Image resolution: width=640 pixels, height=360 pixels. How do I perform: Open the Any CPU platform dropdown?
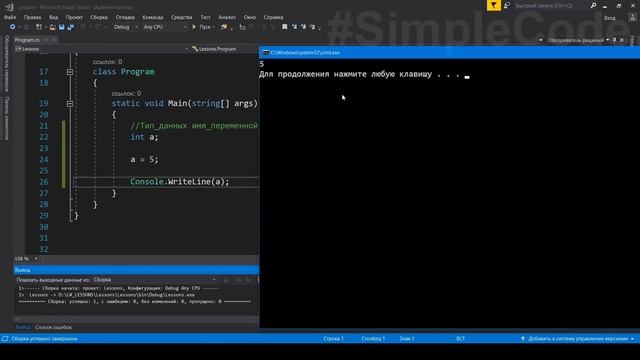pyautogui.click(x=164, y=27)
